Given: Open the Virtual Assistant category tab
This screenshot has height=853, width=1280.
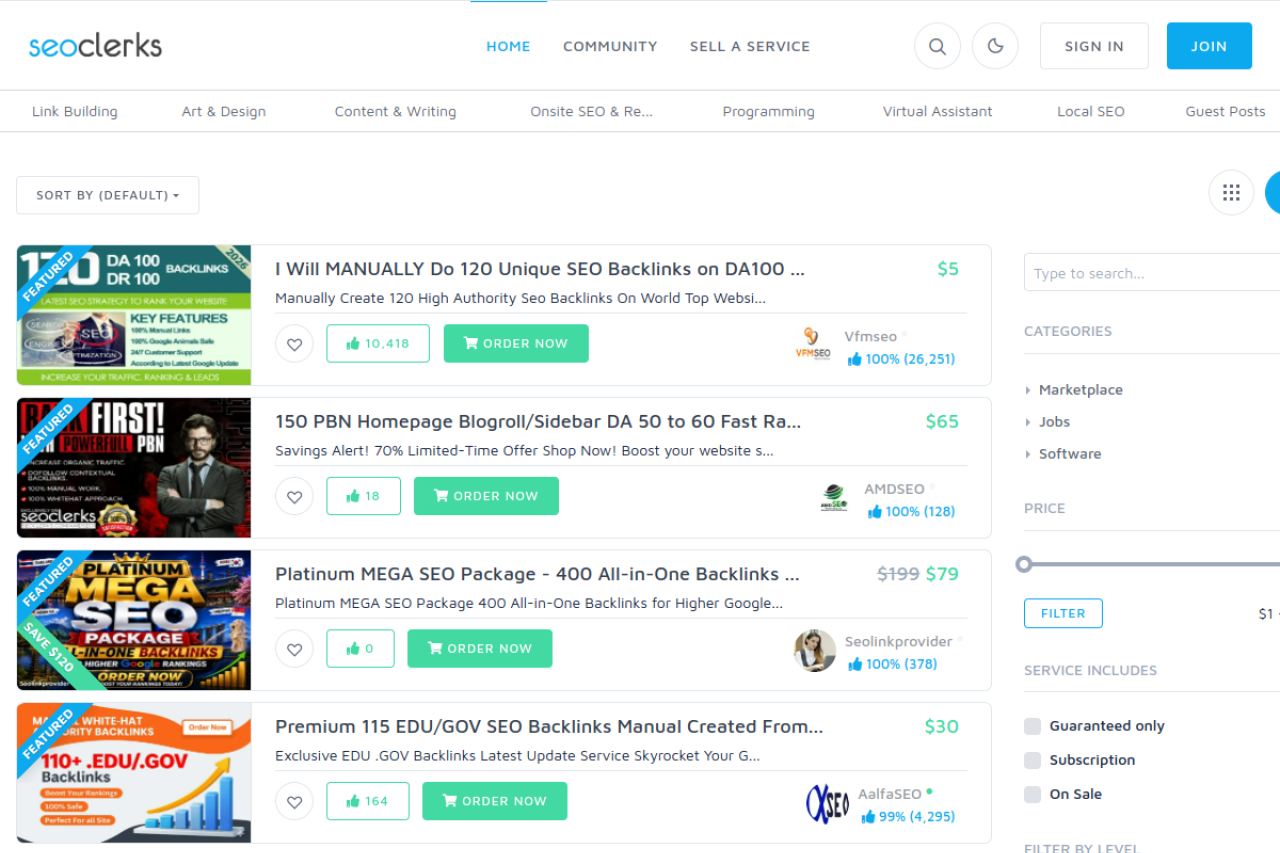Looking at the screenshot, I should 938,112.
